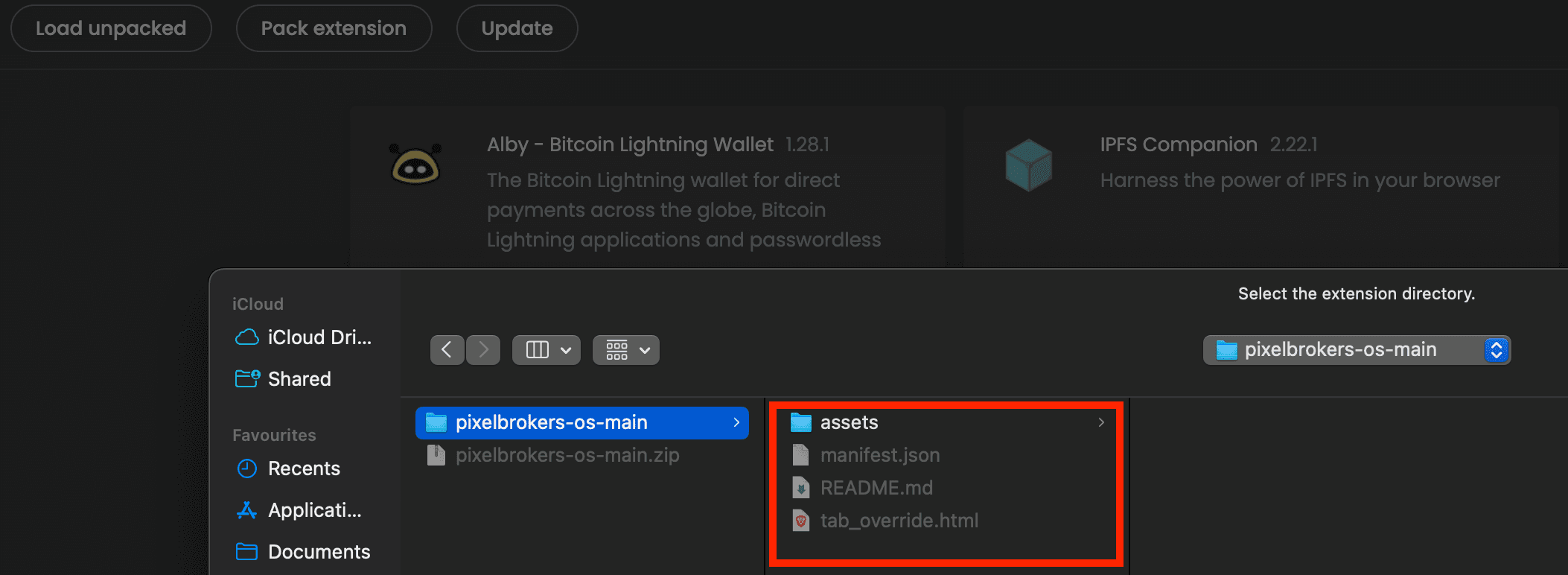Open the group-by grid dropdown
The image size is (1568, 575).
pyautogui.click(x=626, y=349)
